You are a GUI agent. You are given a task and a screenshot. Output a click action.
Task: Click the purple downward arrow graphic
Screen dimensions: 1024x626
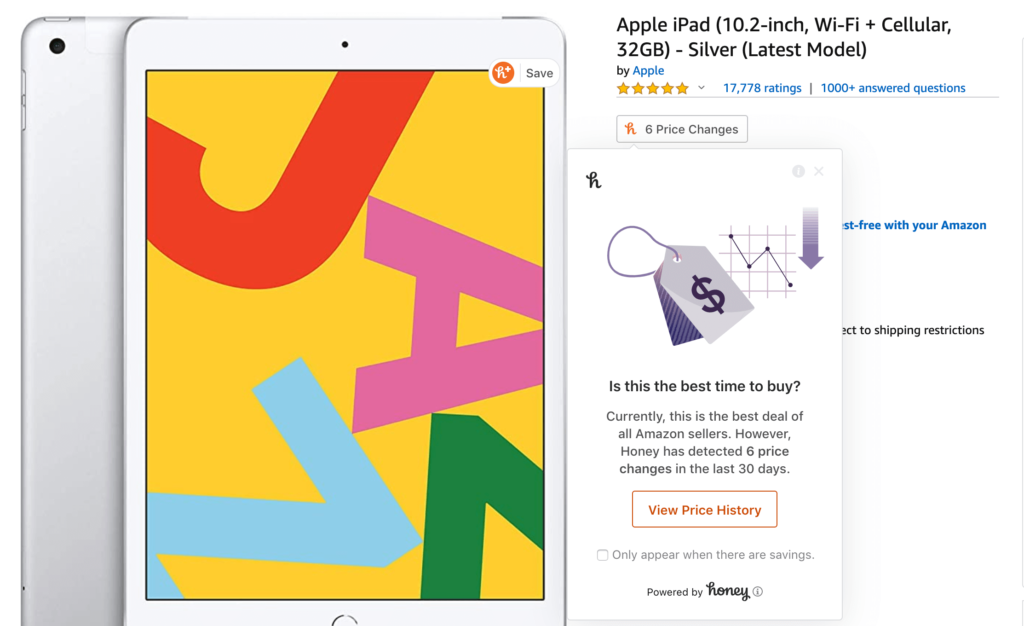point(810,238)
